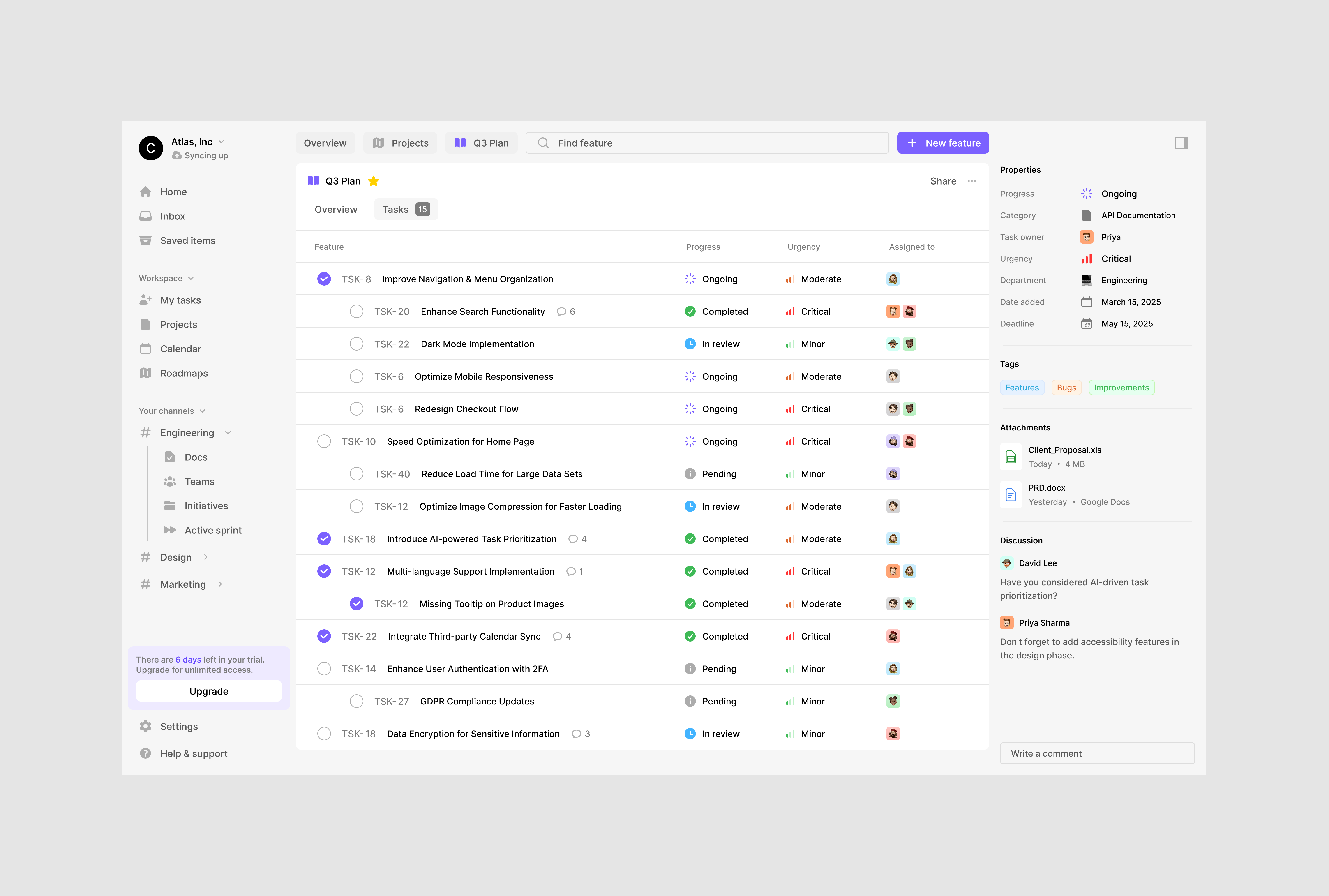Open the Inbox tray icon
Image resolution: width=1329 pixels, height=896 pixels.
pos(146,216)
